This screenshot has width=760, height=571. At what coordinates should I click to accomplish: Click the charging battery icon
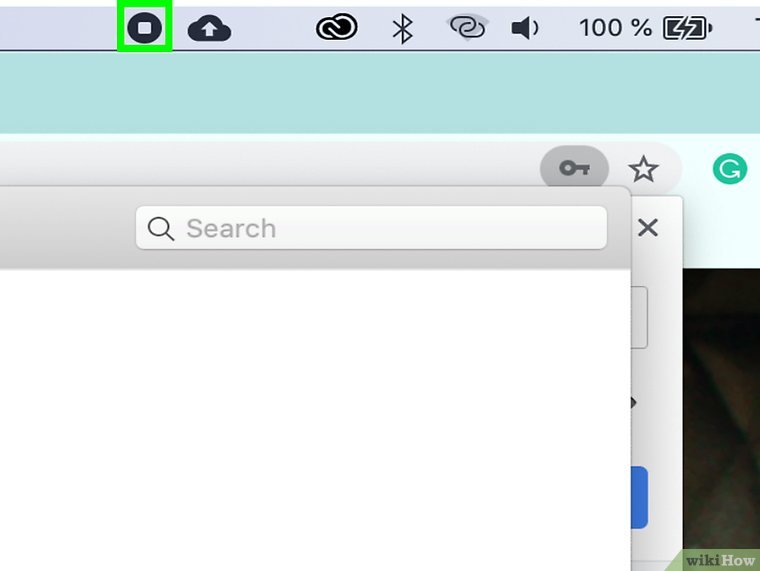click(x=687, y=28)
